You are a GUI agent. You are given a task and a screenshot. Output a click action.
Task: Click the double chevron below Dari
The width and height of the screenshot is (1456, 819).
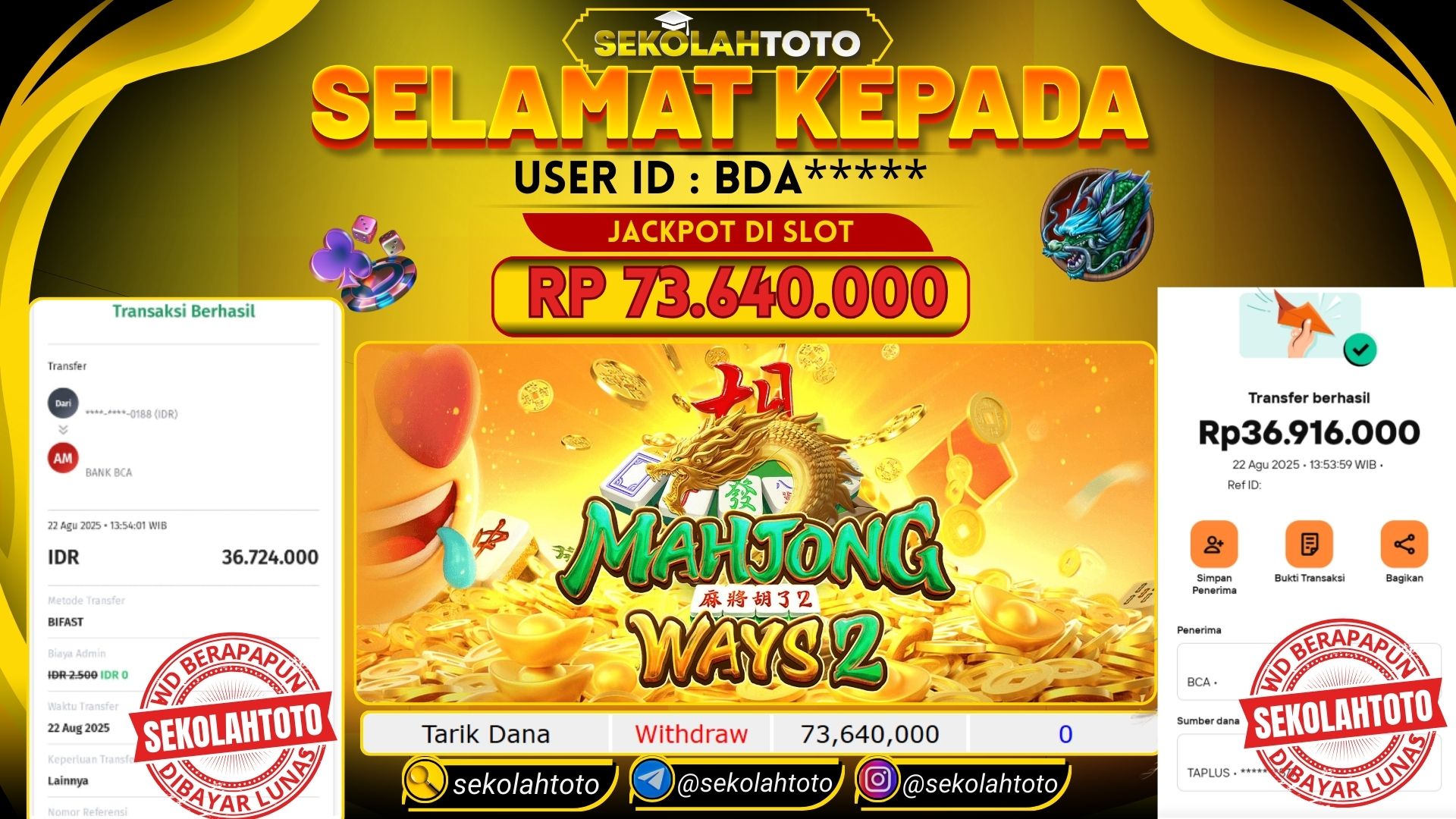(63, 430)
